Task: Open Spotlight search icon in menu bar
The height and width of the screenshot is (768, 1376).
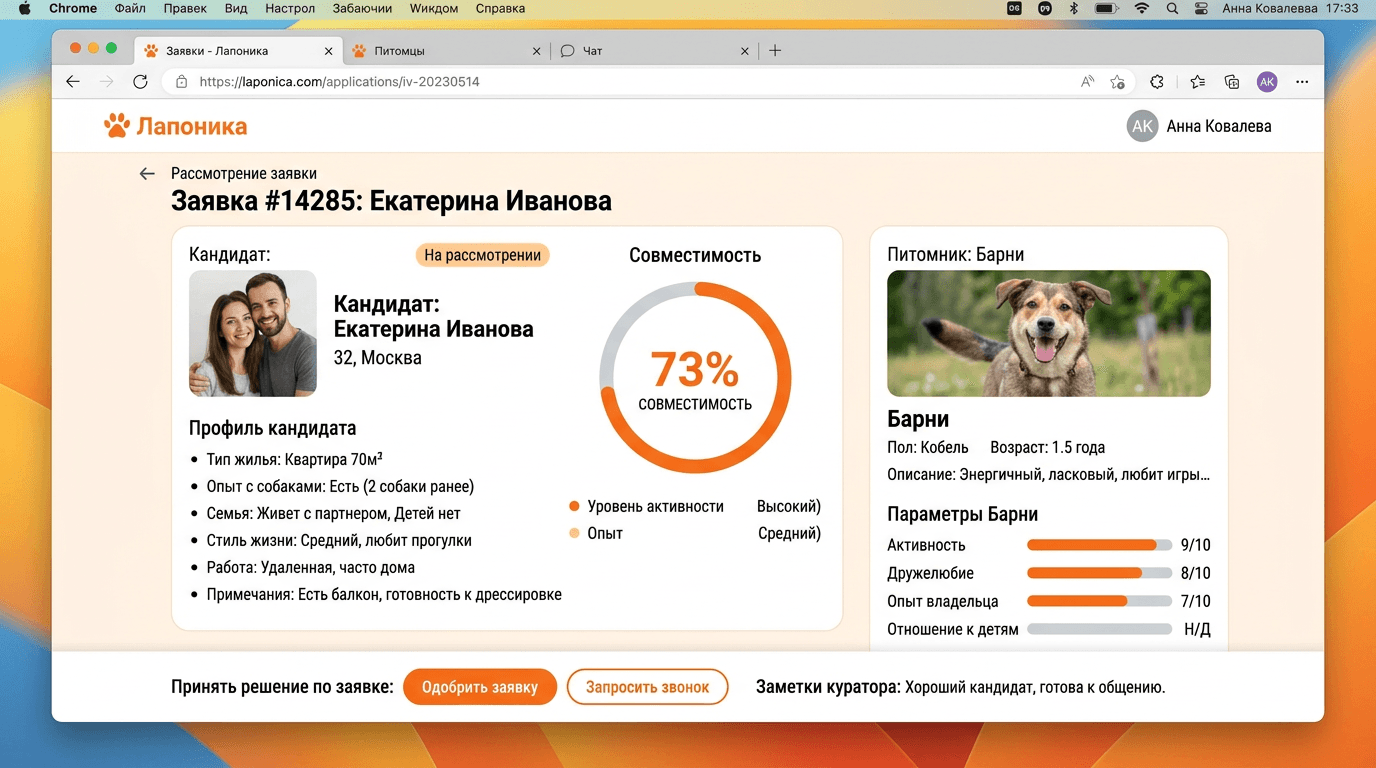Action: [1172, 9]
